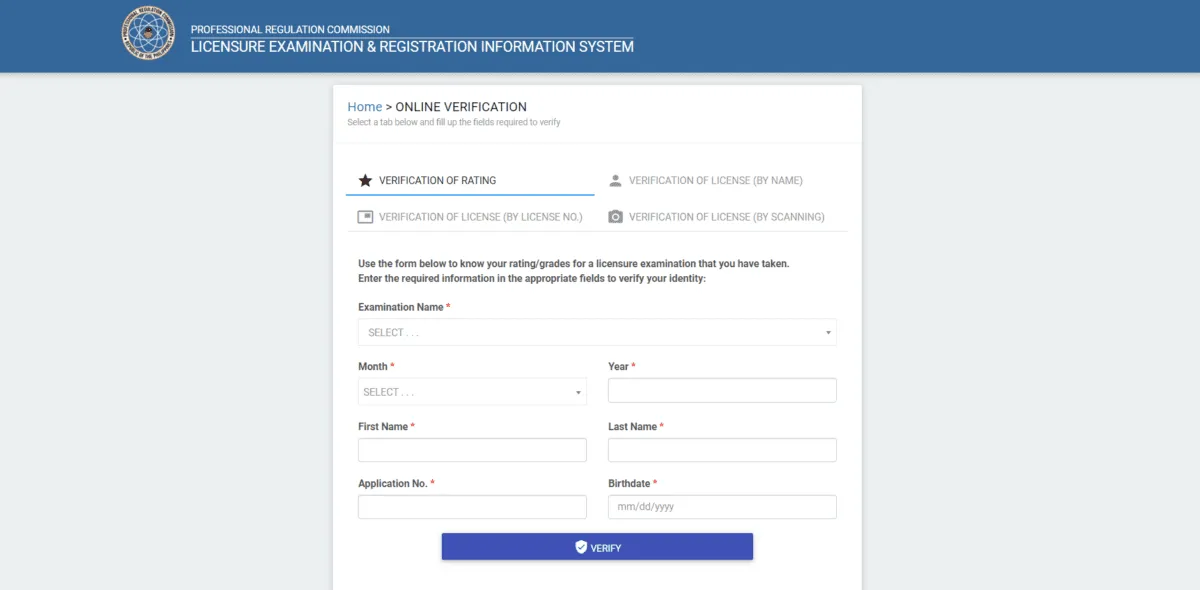Click the star icon for rating verification
1200x590 pixels.
365,181
